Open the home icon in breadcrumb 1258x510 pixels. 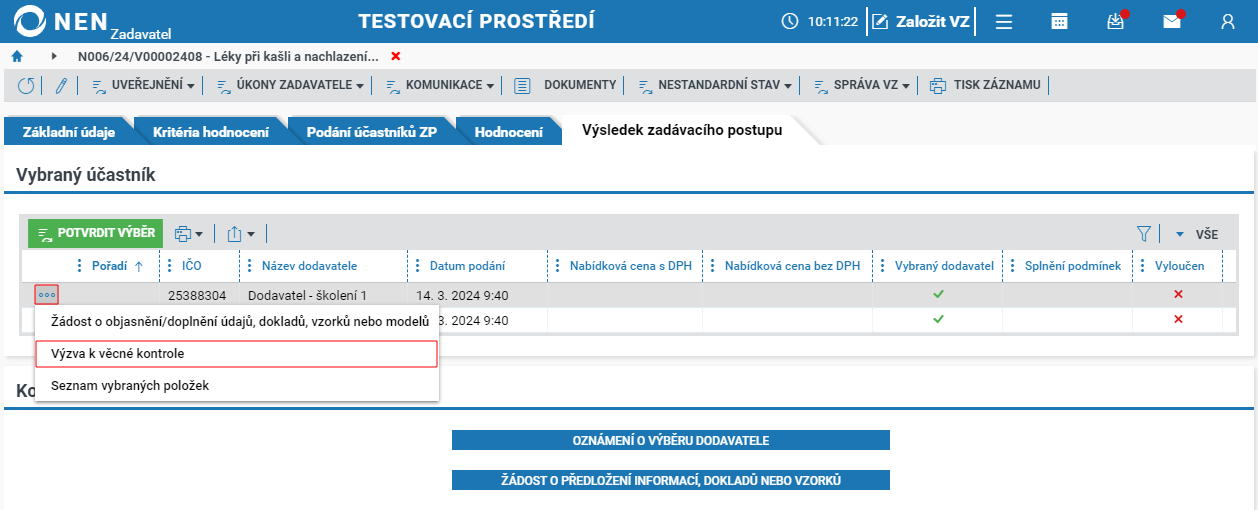click(x=16, y=56)
